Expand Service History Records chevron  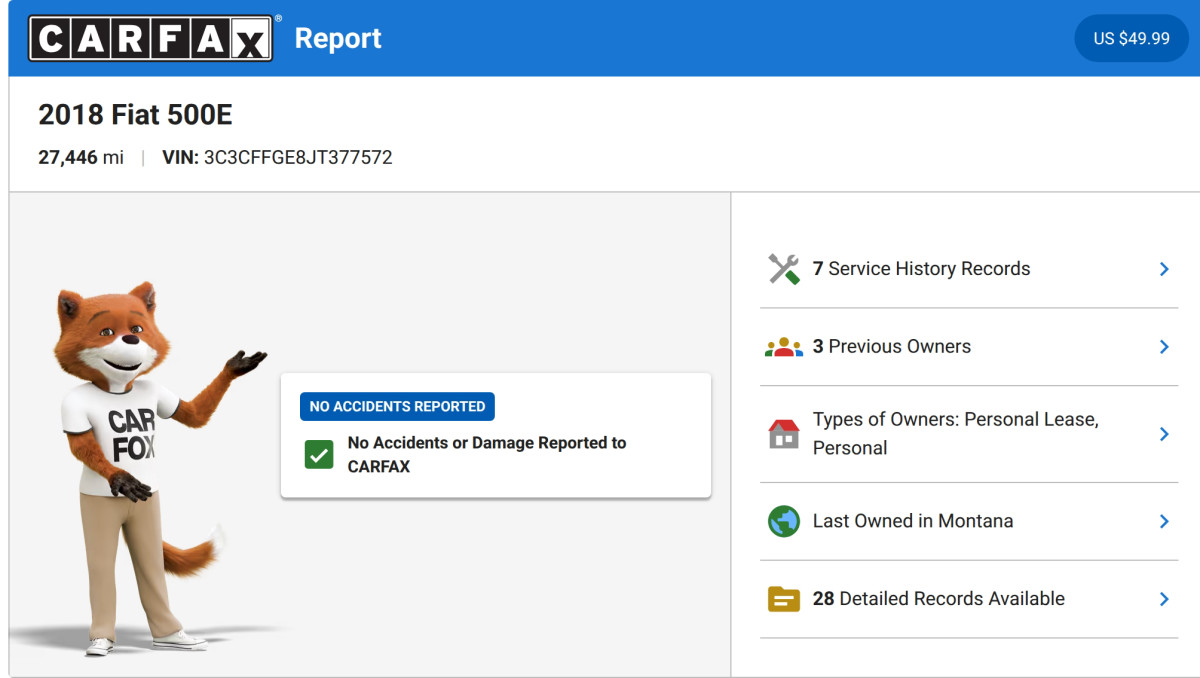tap(1164, 269)
